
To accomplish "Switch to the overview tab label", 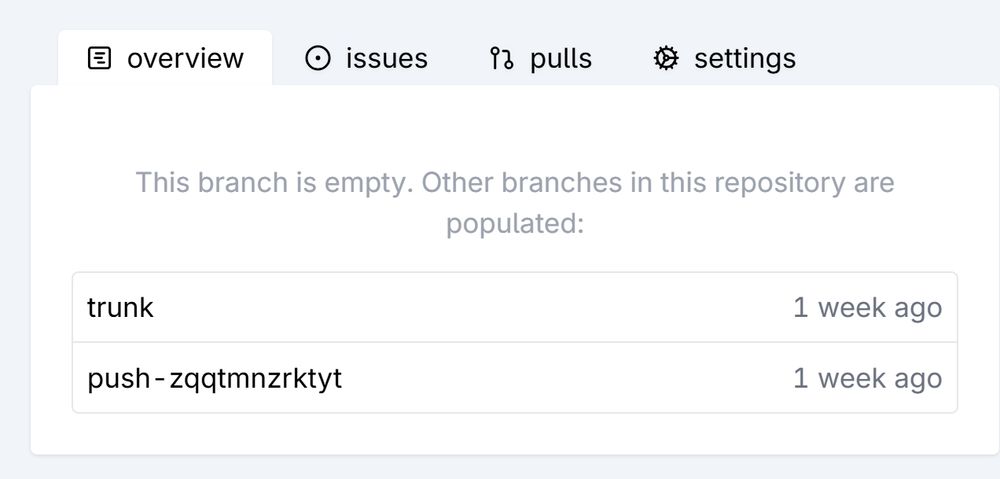I will click(x=185, y=58).
